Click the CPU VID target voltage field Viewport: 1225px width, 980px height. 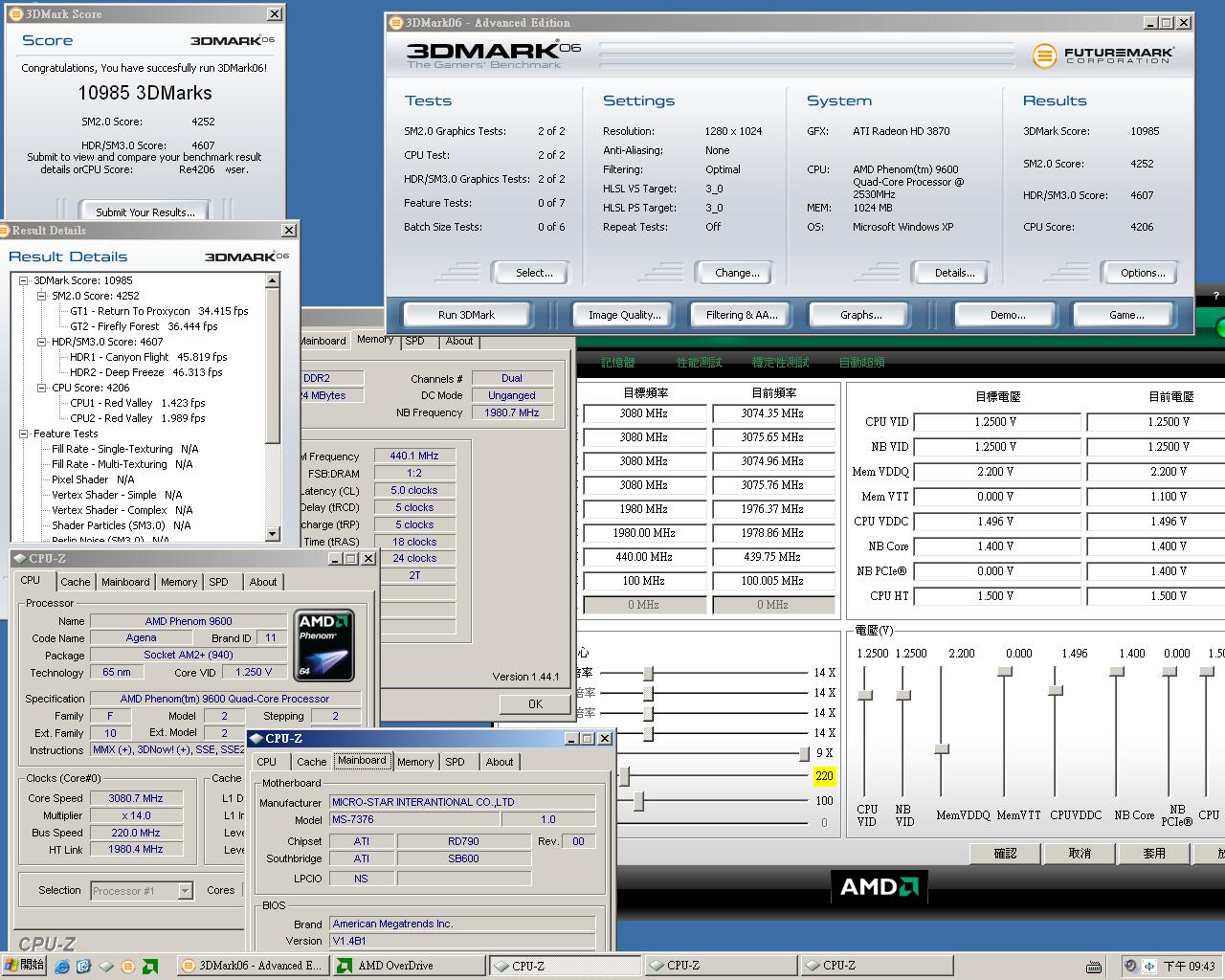tap(996, 422)
